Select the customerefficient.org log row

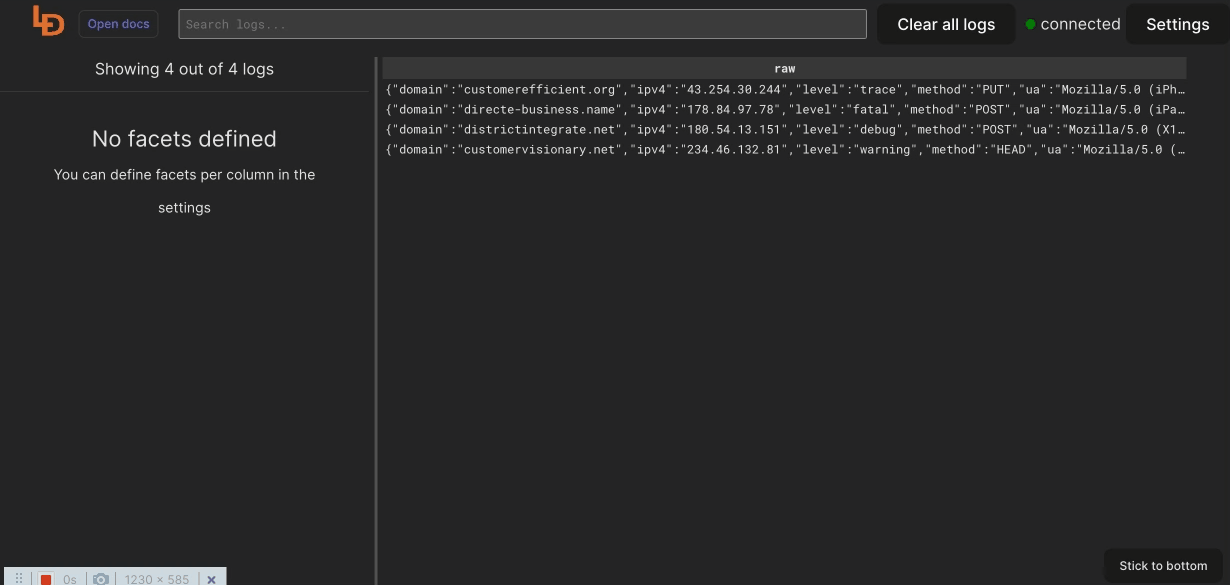784,89
